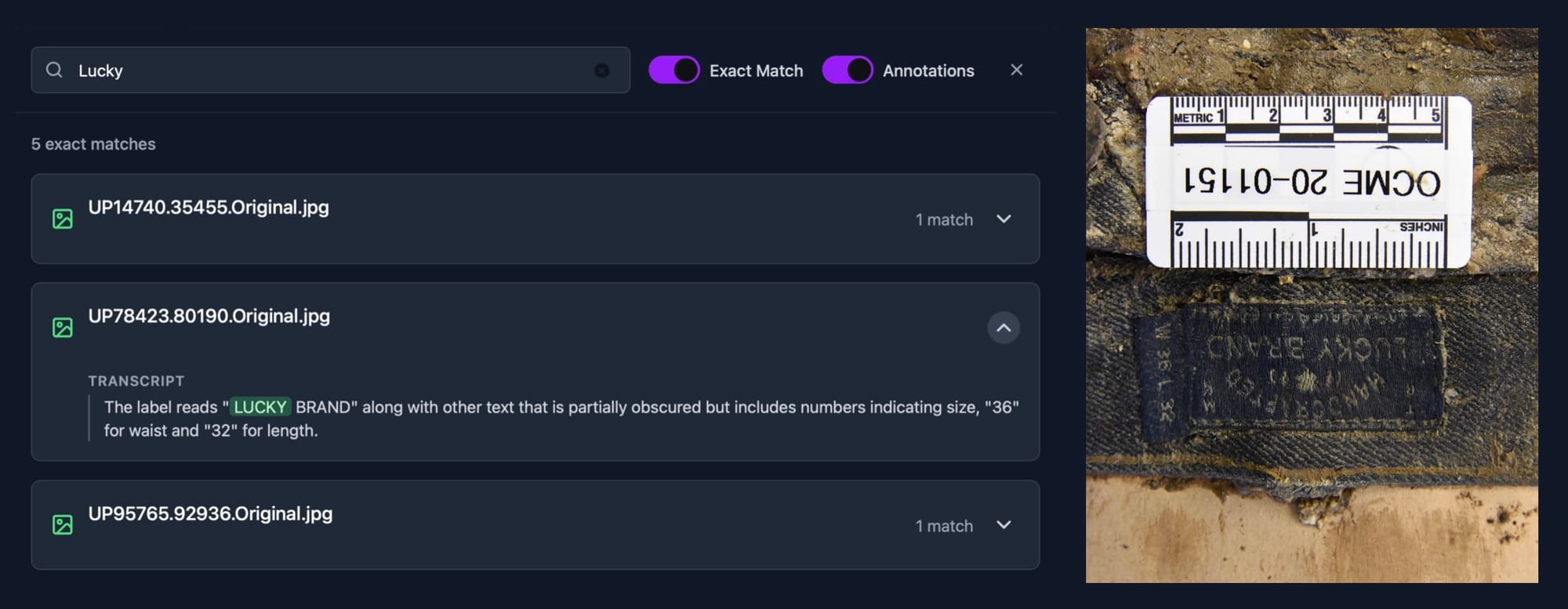This screenshot has height=609, width=1568.
Task: Click the Exact Match label
Action: (x=756, y=71)
